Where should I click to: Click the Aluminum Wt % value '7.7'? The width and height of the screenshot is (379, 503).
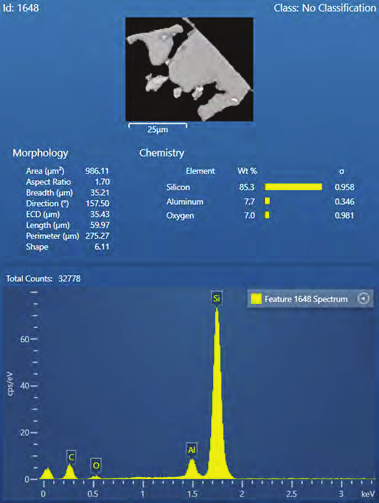click(249, 201)
